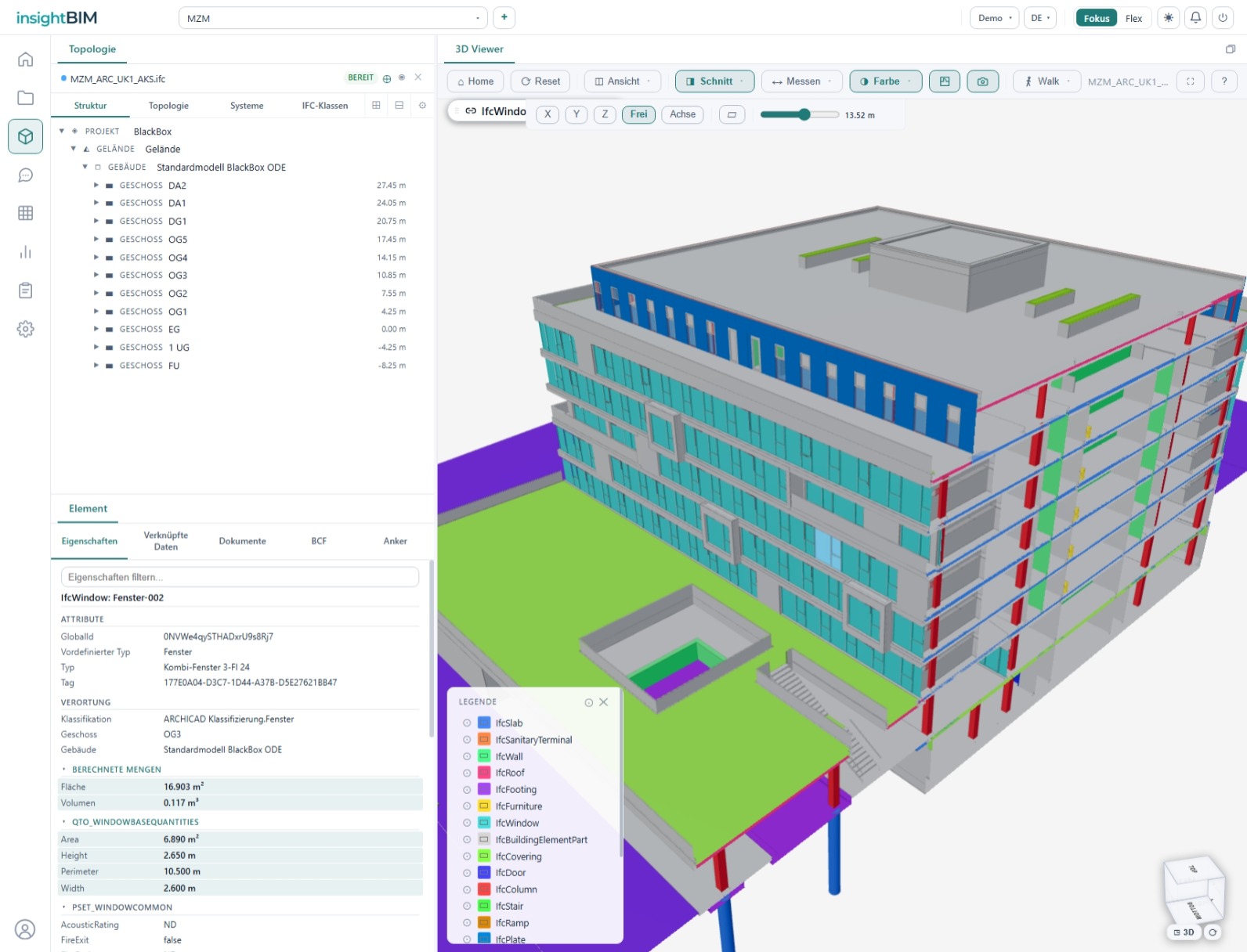The image size is (1247, 952).
Task: Select the 3D model cube sidebar icon
Action: [x=26, y=136]
